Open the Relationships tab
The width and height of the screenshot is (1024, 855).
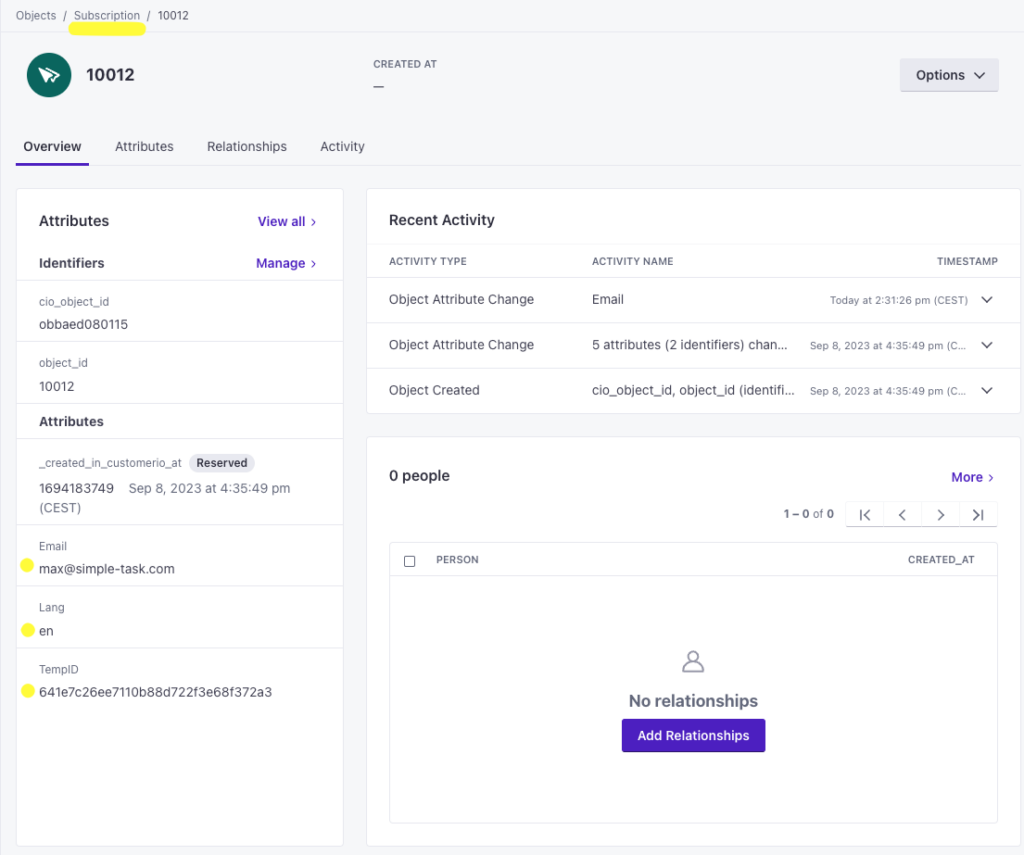tap(247, 146)
